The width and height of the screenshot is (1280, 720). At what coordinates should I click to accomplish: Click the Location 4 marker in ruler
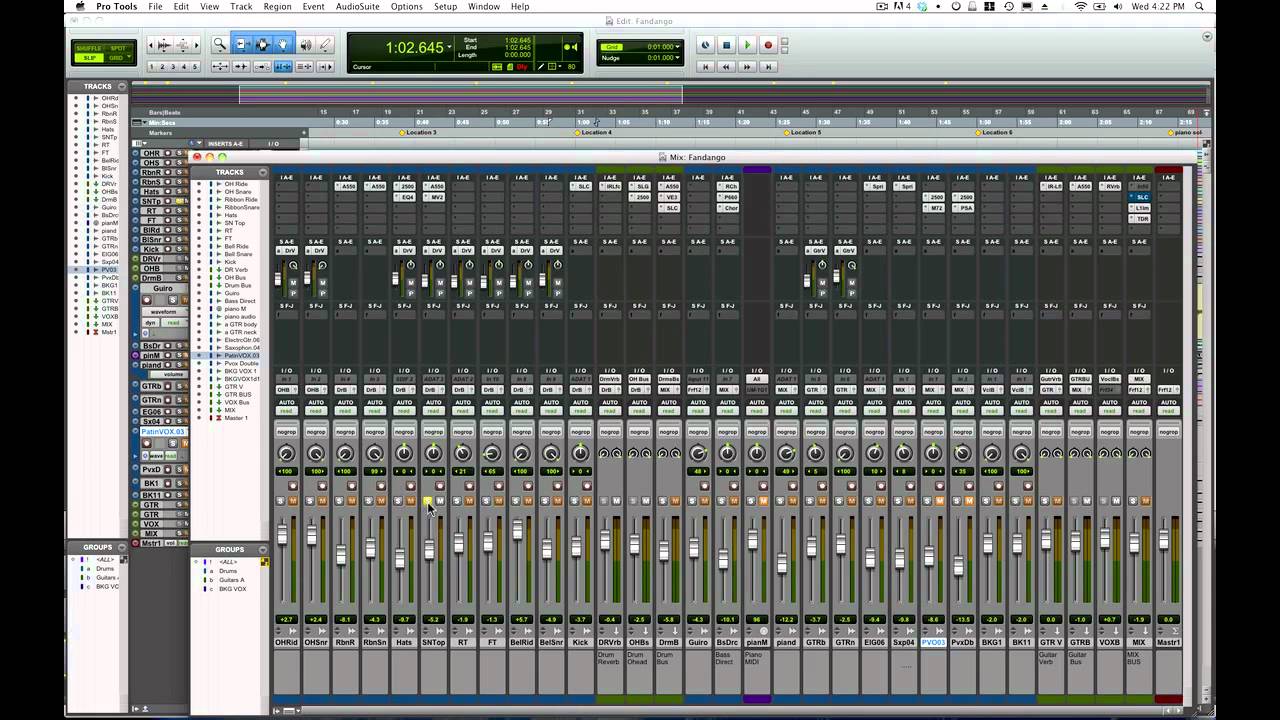(x=592, y=132)
